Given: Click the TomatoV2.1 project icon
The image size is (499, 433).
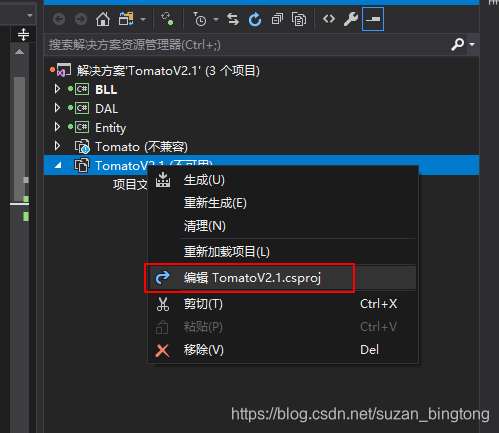Looking at the screenshot, I should point(82,165).
